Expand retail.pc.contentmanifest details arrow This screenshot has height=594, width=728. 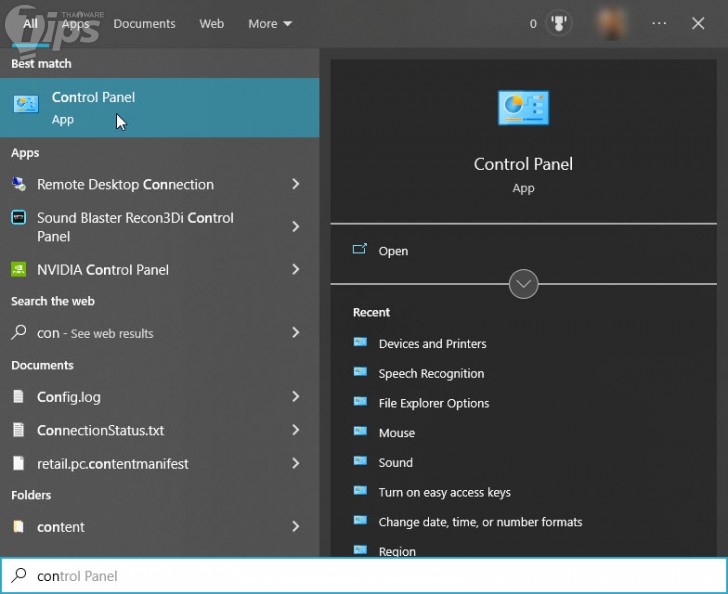tap(296, 463)
